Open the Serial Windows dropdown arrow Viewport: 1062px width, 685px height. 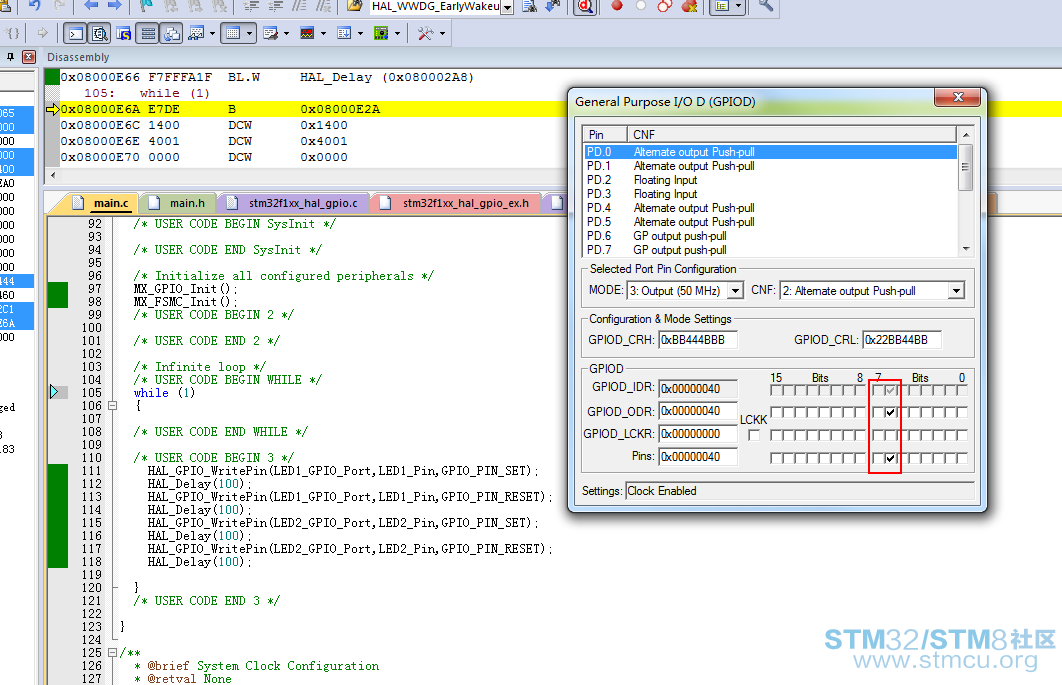point(286,33)
